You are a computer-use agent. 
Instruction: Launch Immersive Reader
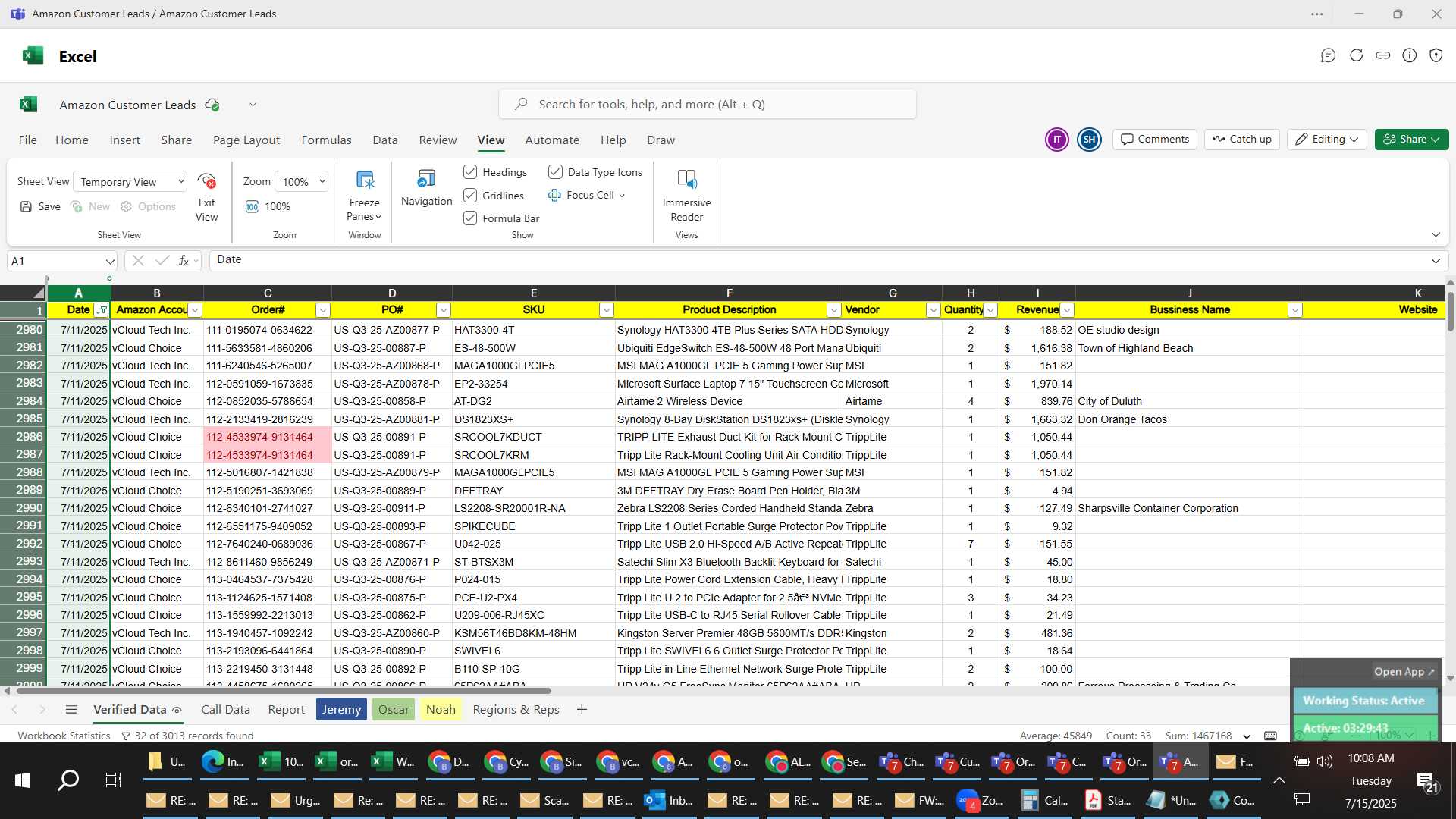[686, 196]
